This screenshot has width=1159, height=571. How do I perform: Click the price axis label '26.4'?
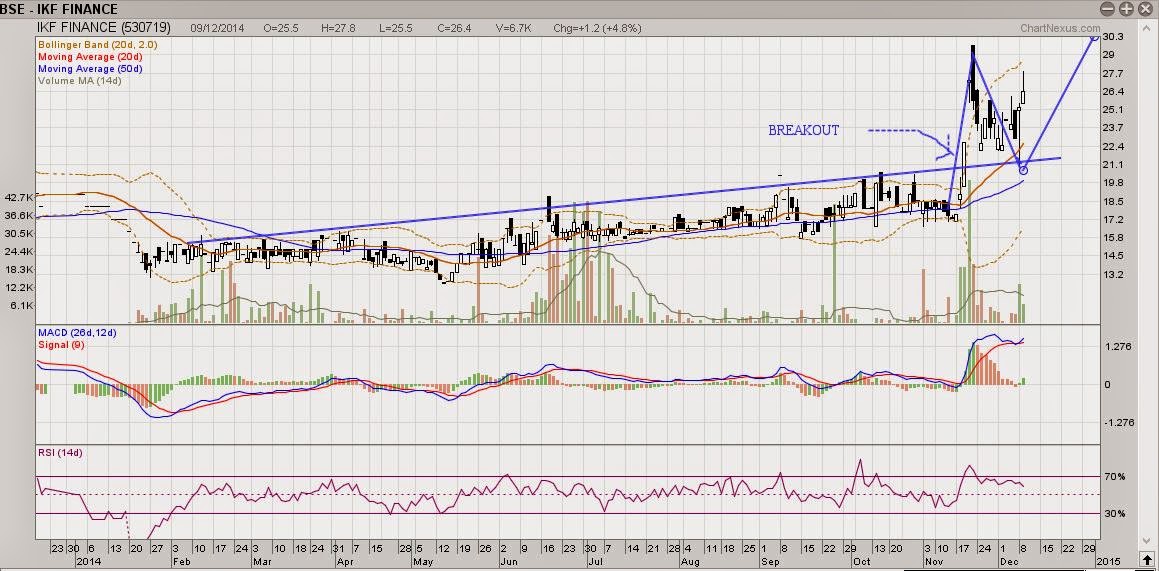click(1113, 92)
